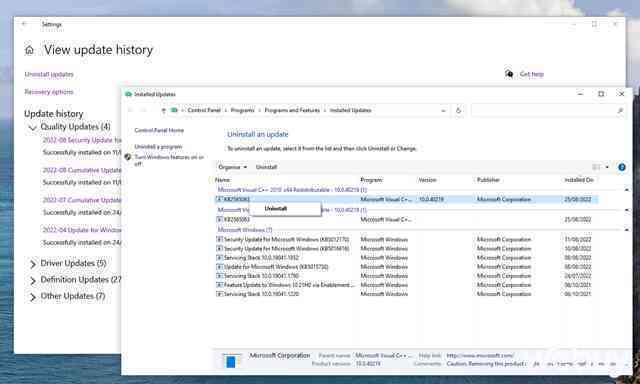Click the Get help icon

[x=509, y=73]
